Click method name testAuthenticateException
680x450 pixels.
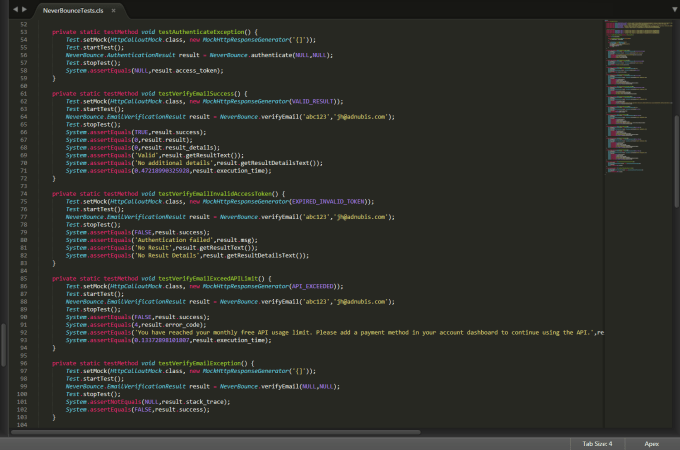click(x=201, y=32)
